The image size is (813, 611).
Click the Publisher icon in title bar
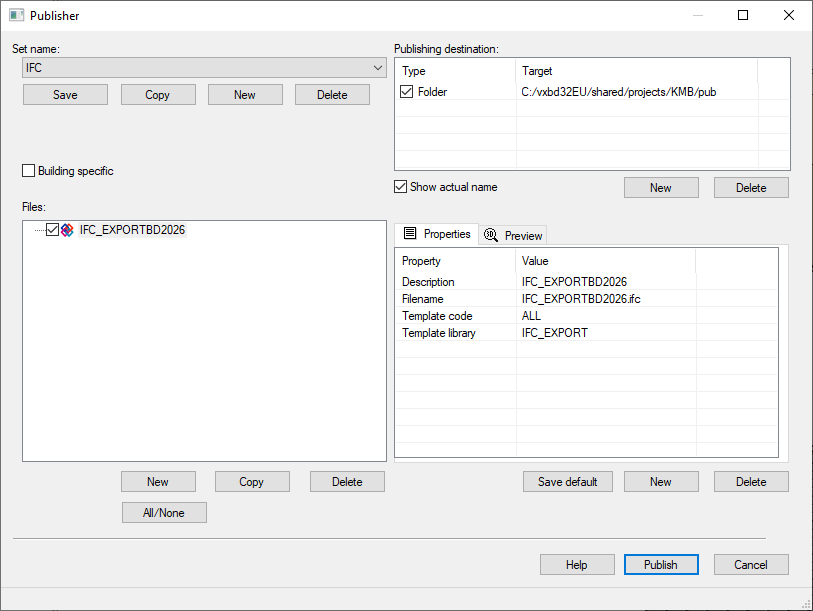pos(17,15)
